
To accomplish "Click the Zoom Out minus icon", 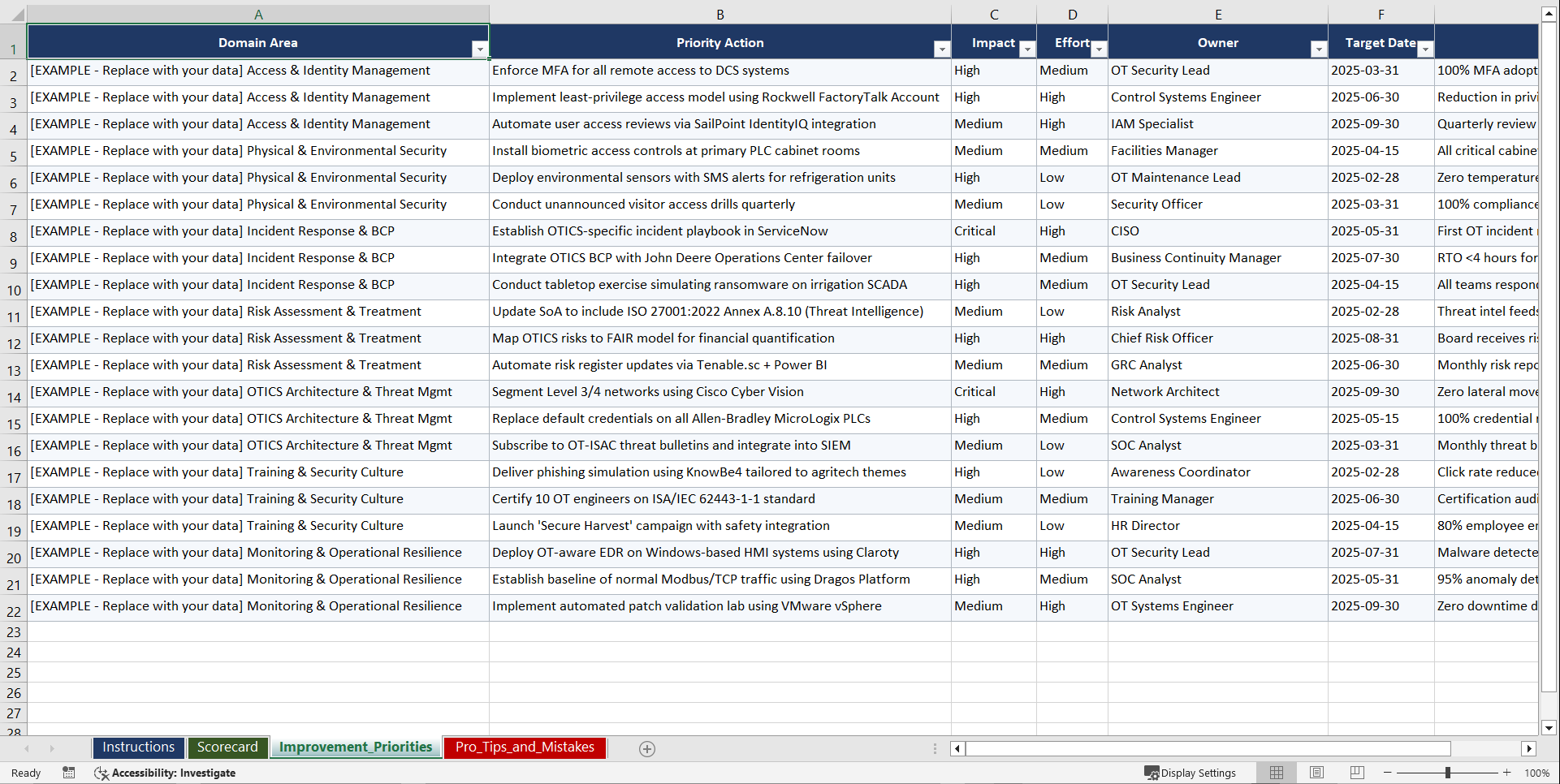I will click(x=1387, y=773).
